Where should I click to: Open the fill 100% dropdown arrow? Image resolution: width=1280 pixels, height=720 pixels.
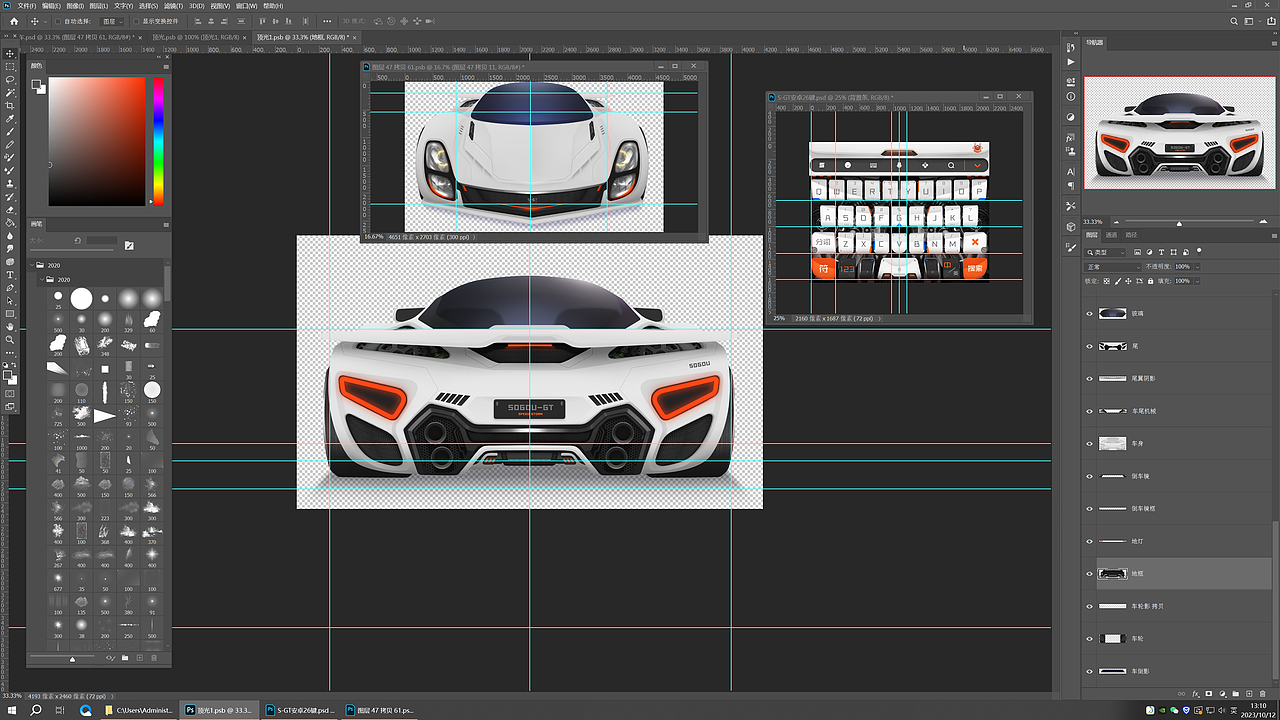1196,281
